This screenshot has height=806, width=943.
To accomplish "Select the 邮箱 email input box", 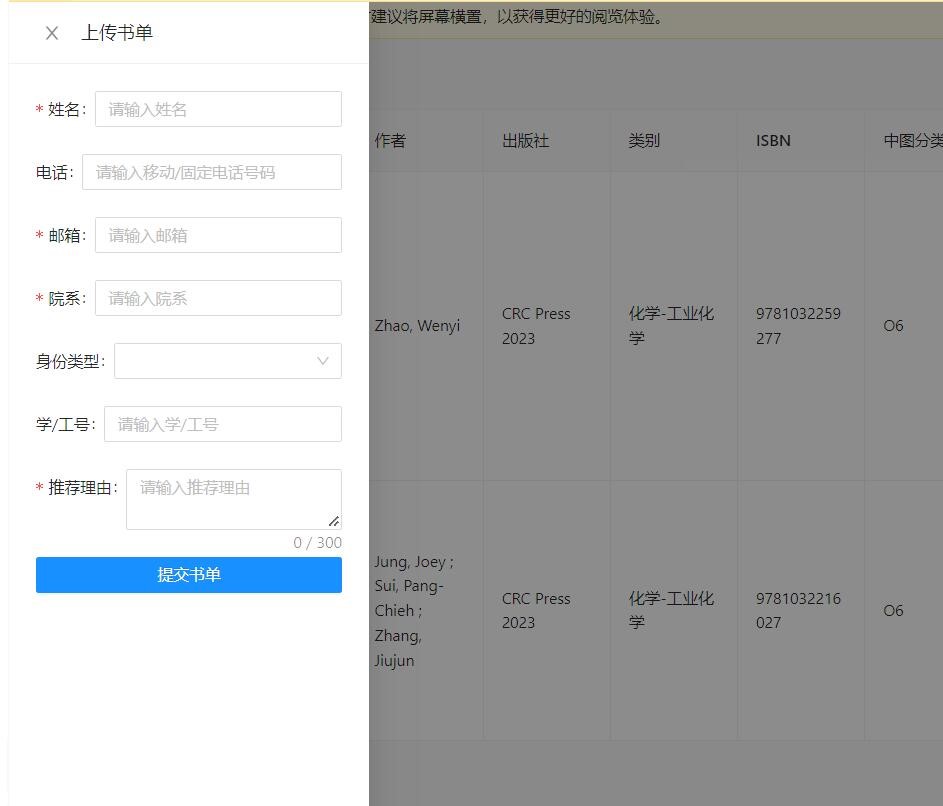I will point(218,235).
